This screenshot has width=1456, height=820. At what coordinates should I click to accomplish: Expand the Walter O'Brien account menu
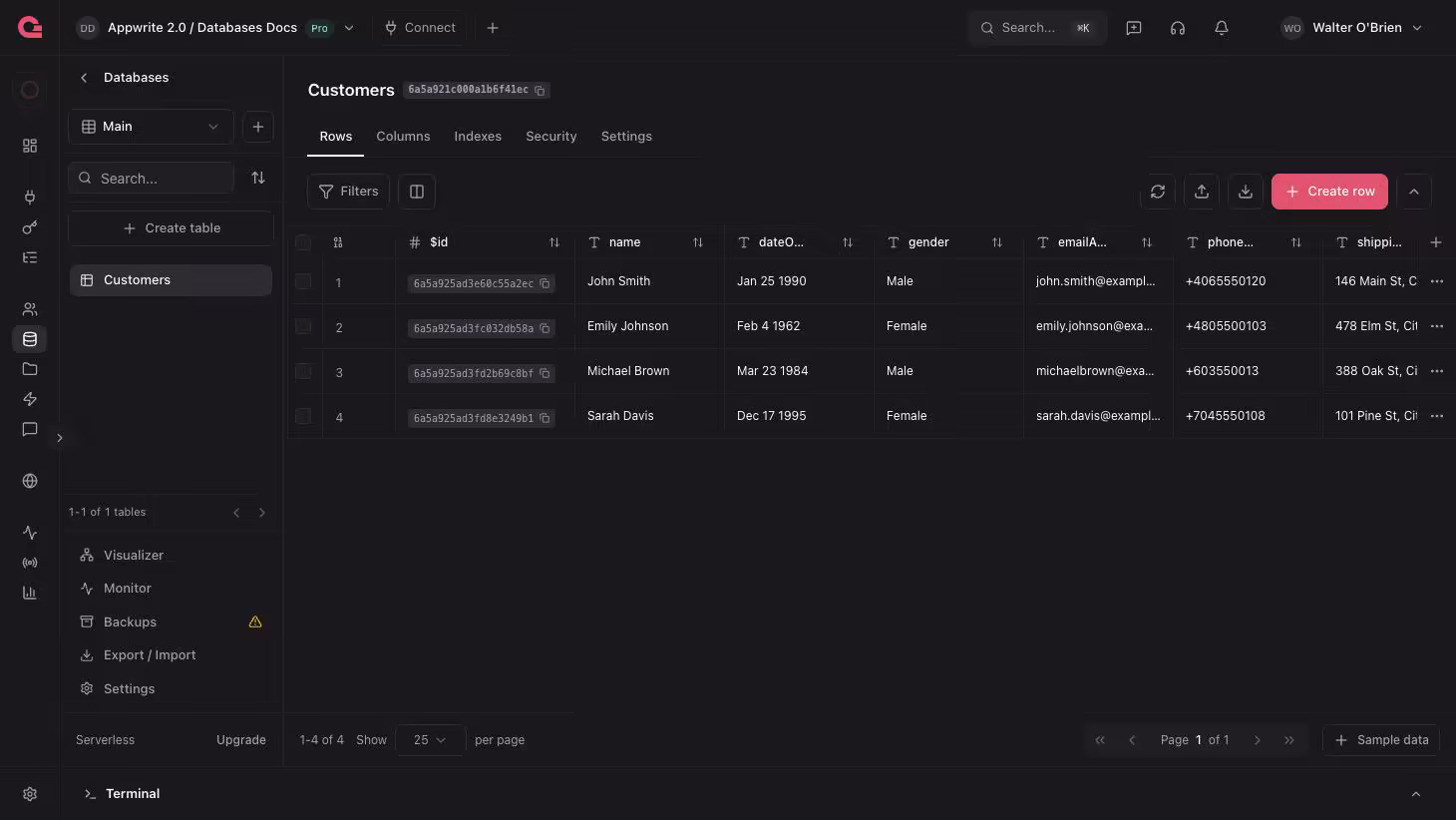point(1352,28)
